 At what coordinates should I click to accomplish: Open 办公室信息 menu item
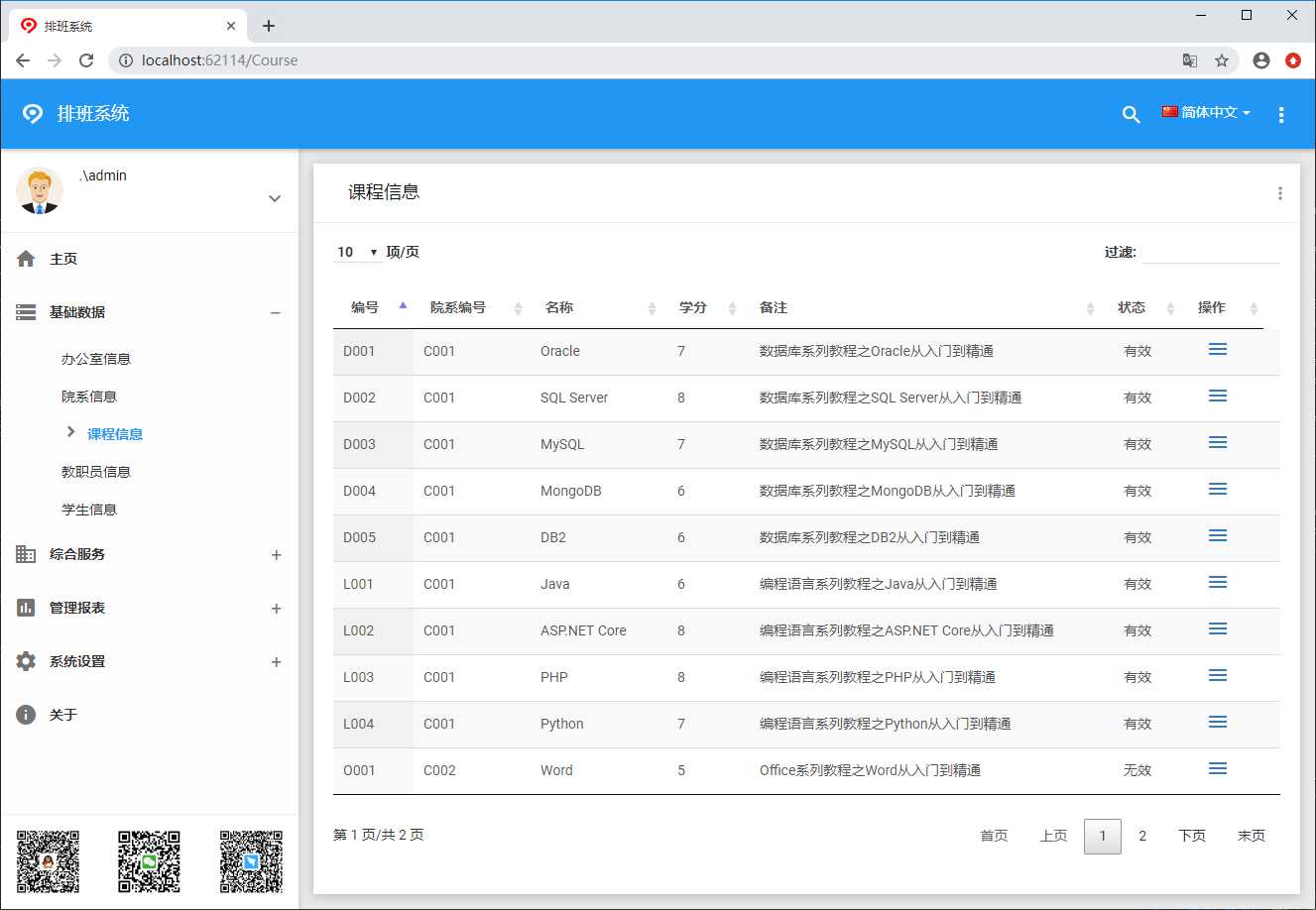point(96,359)
